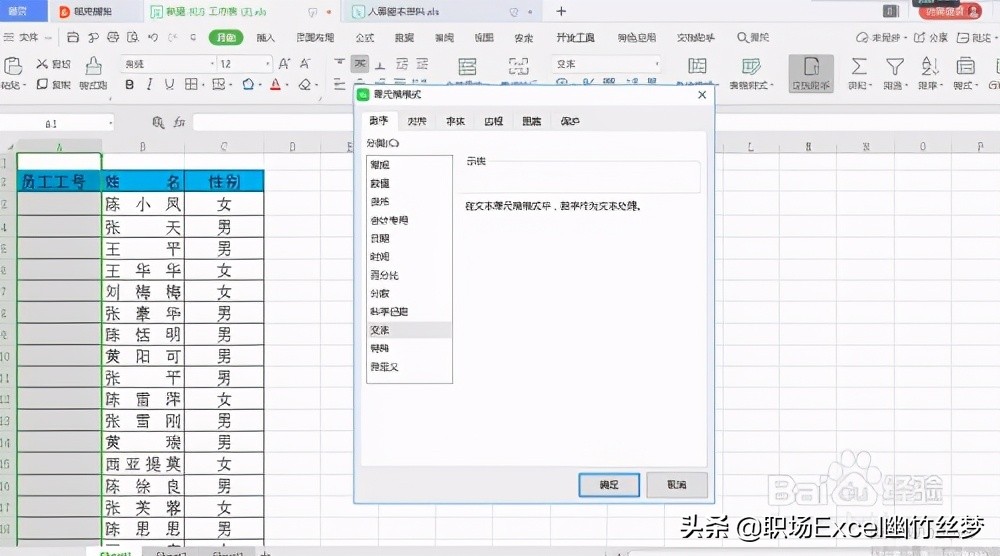Expand the Name Box dropdown arrow

coord(110,122)
